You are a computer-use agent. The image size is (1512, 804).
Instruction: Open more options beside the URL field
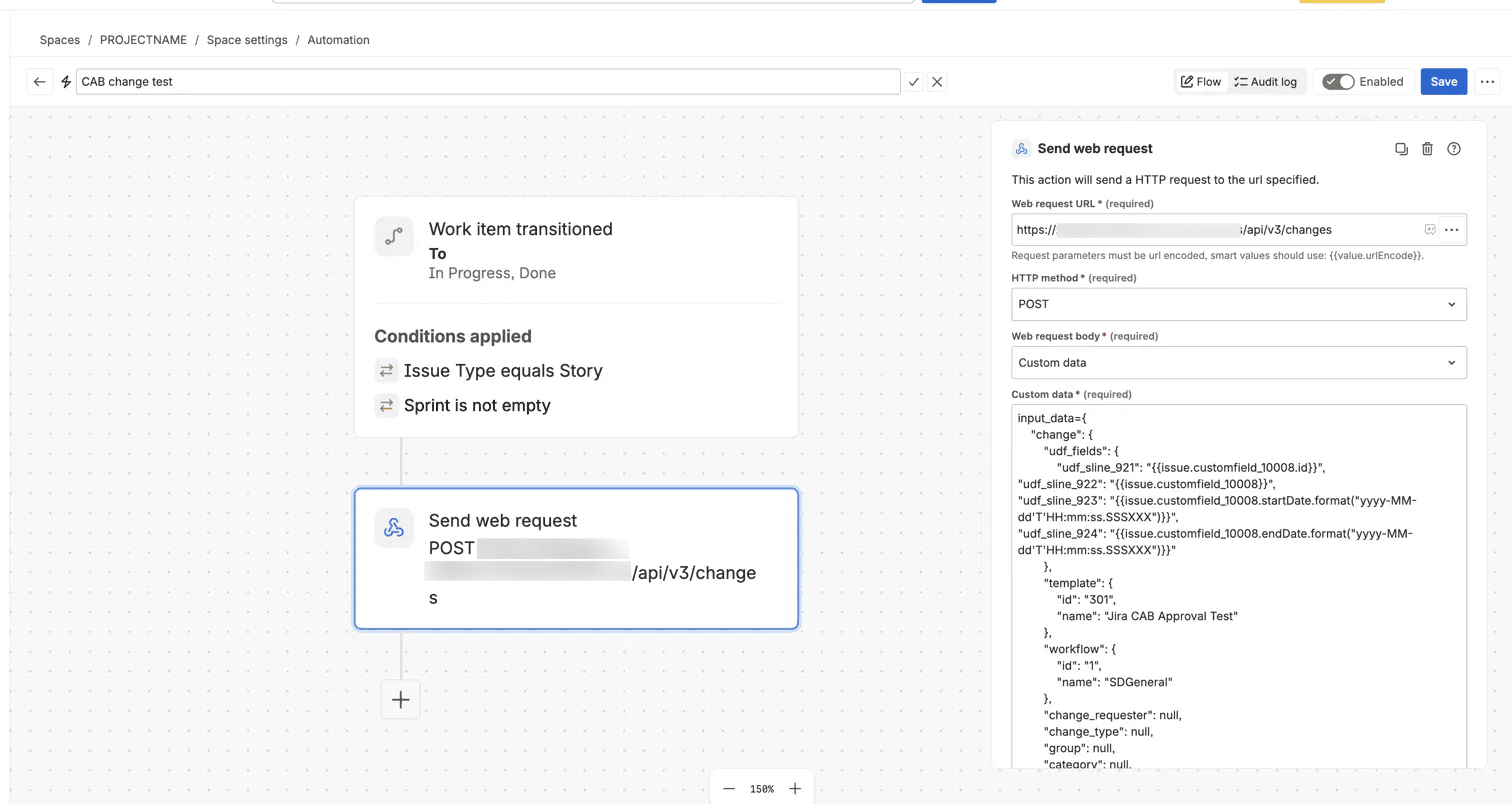tap(1452, 230)
